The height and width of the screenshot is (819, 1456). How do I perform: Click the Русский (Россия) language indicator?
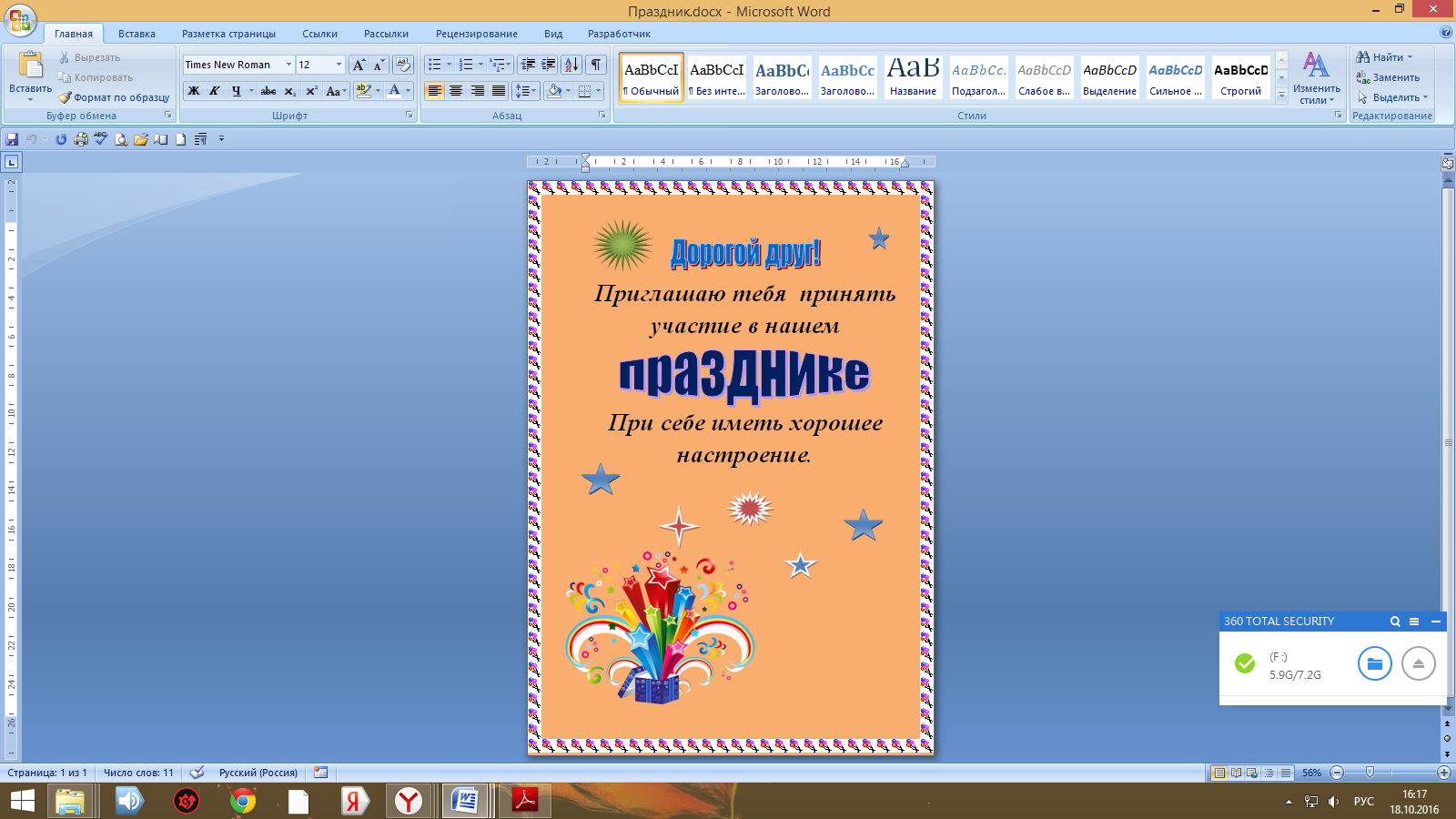[x=258, y=773]
